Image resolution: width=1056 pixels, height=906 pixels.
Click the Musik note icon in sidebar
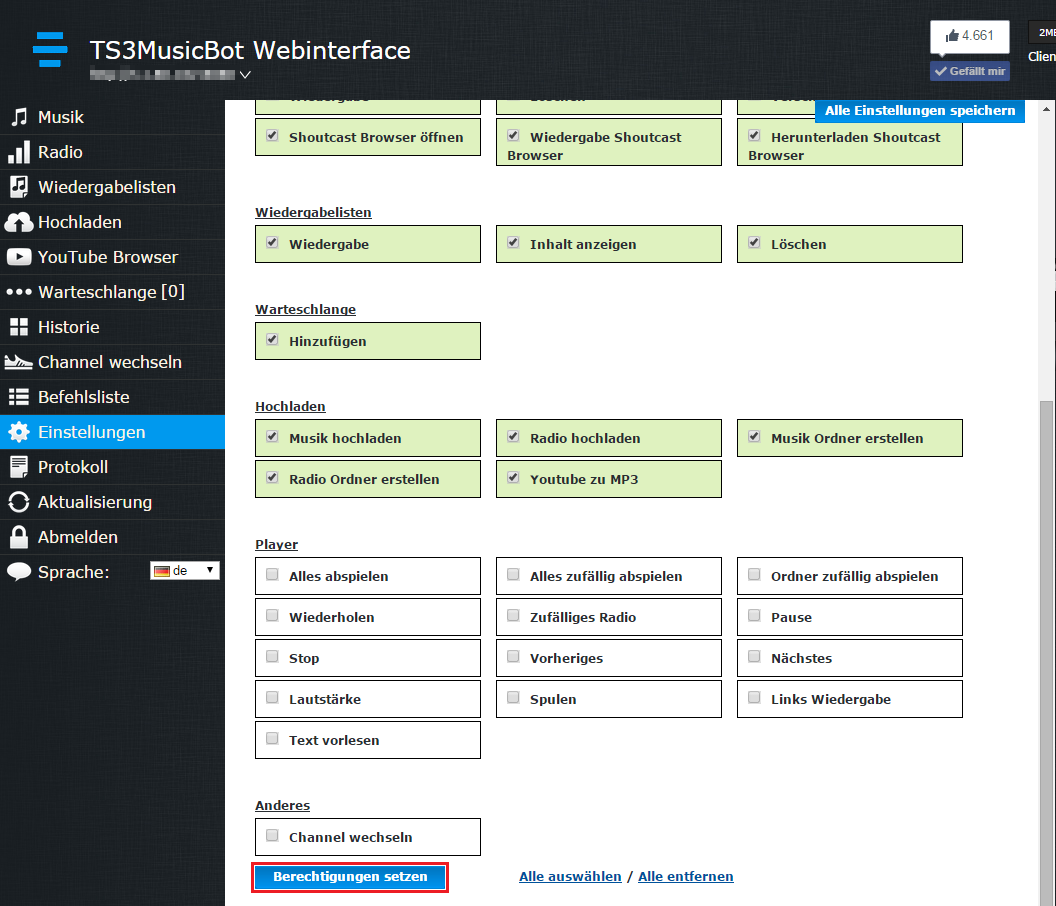20,117
